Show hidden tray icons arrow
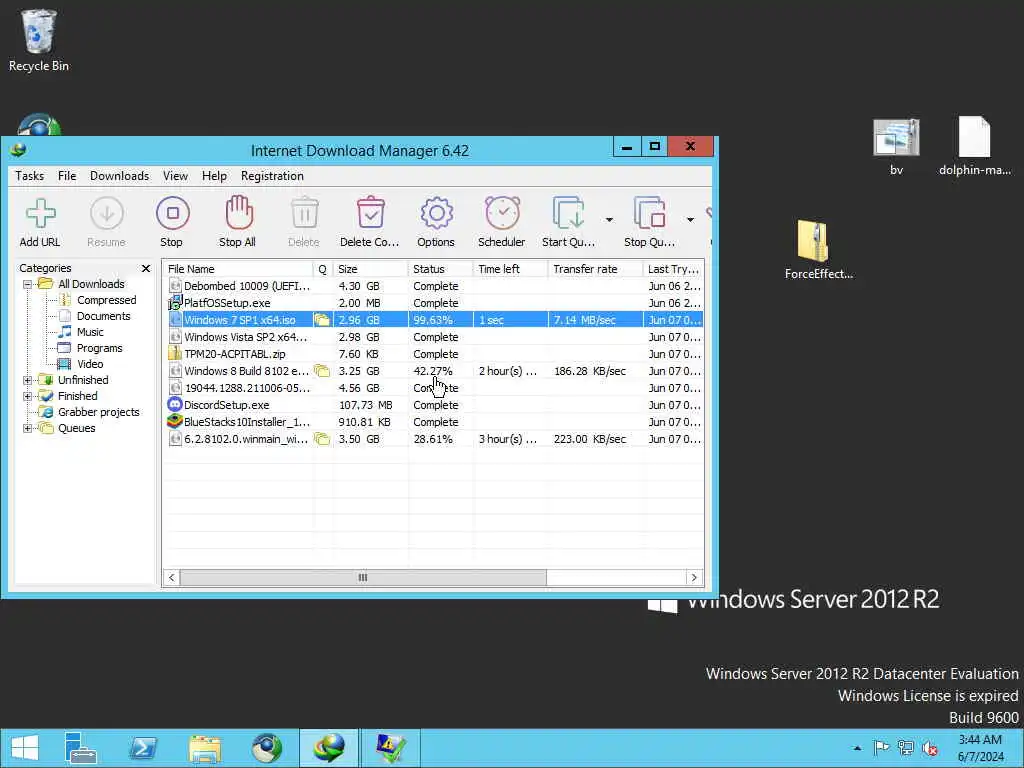This screenshot has height=768, width=1024. 857,748
